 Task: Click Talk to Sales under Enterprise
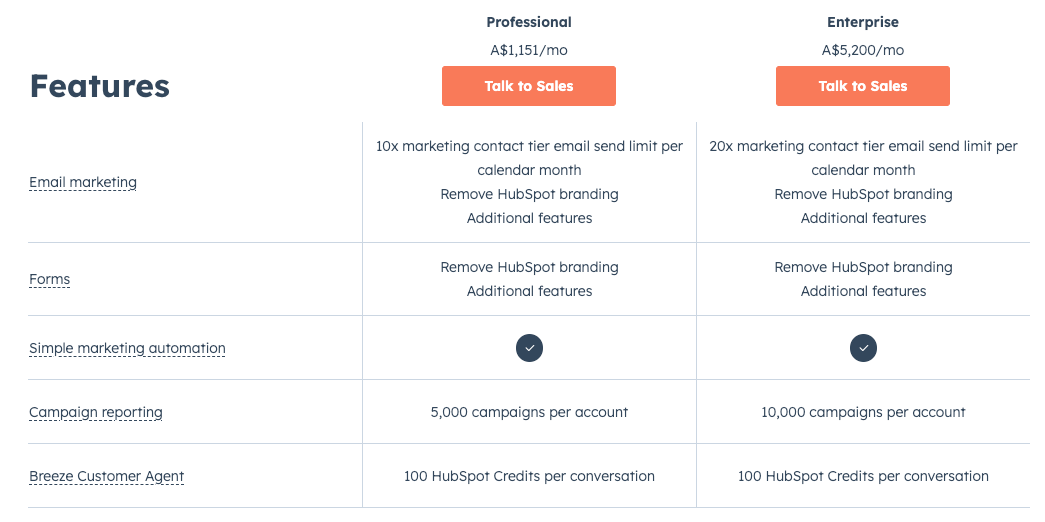tap(862, 86)
